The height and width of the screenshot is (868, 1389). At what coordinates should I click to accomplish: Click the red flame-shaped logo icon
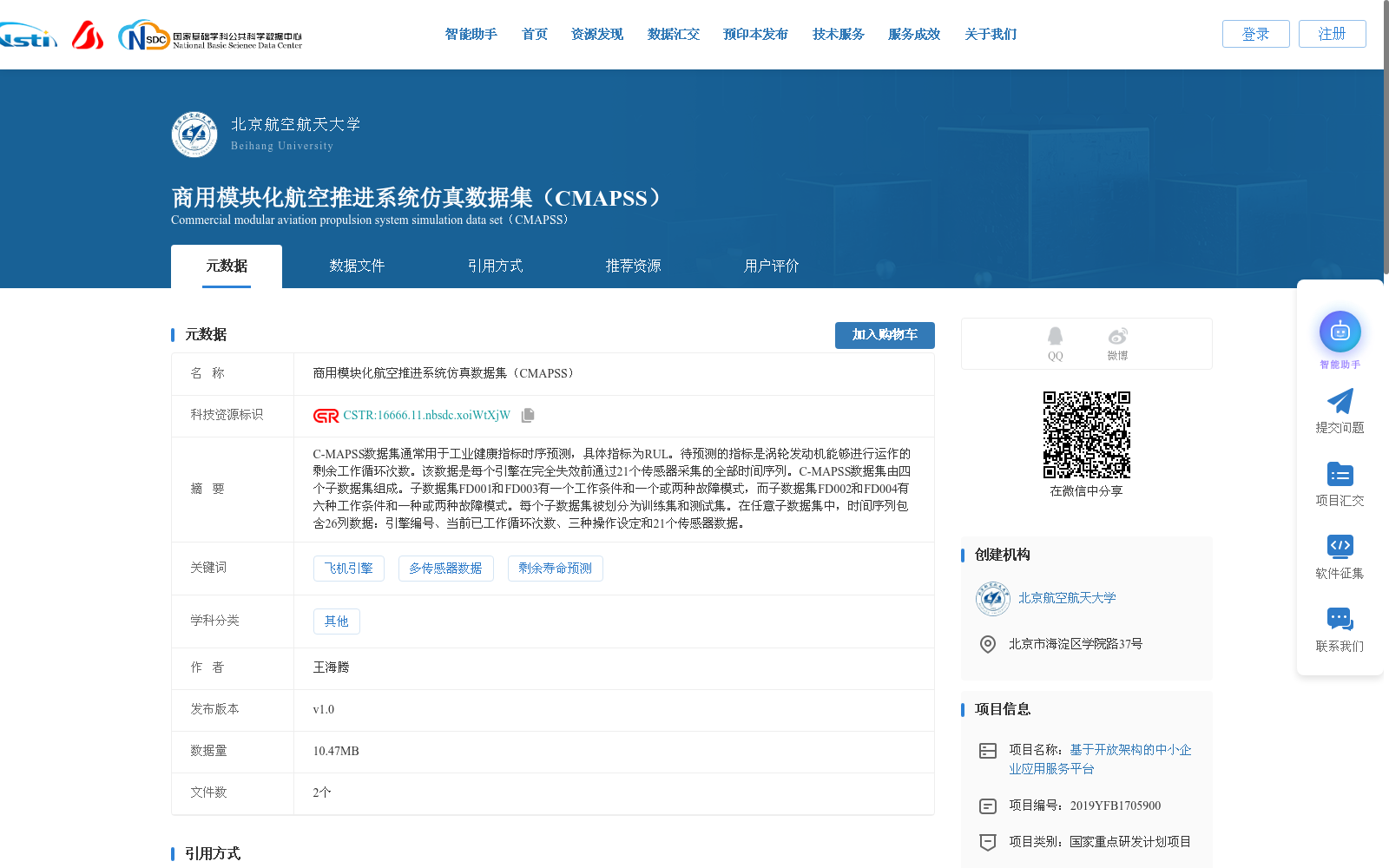coord(88,35)
